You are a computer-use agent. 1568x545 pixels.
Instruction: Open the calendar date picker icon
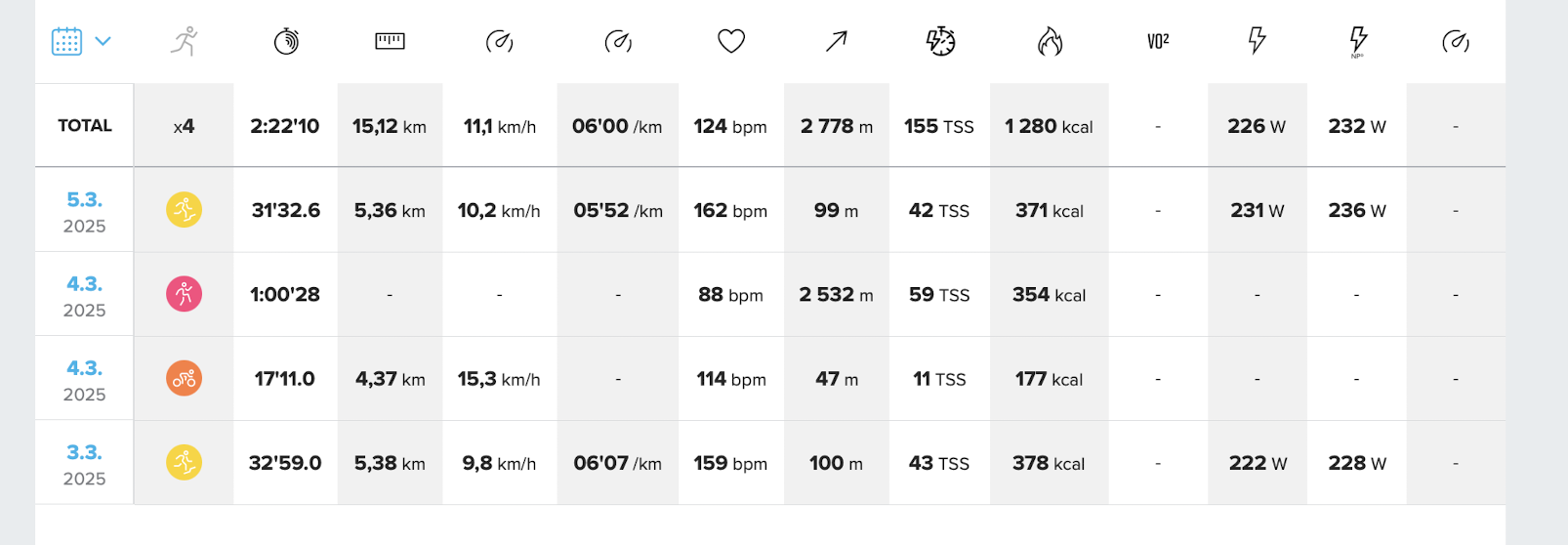point(66,41)
